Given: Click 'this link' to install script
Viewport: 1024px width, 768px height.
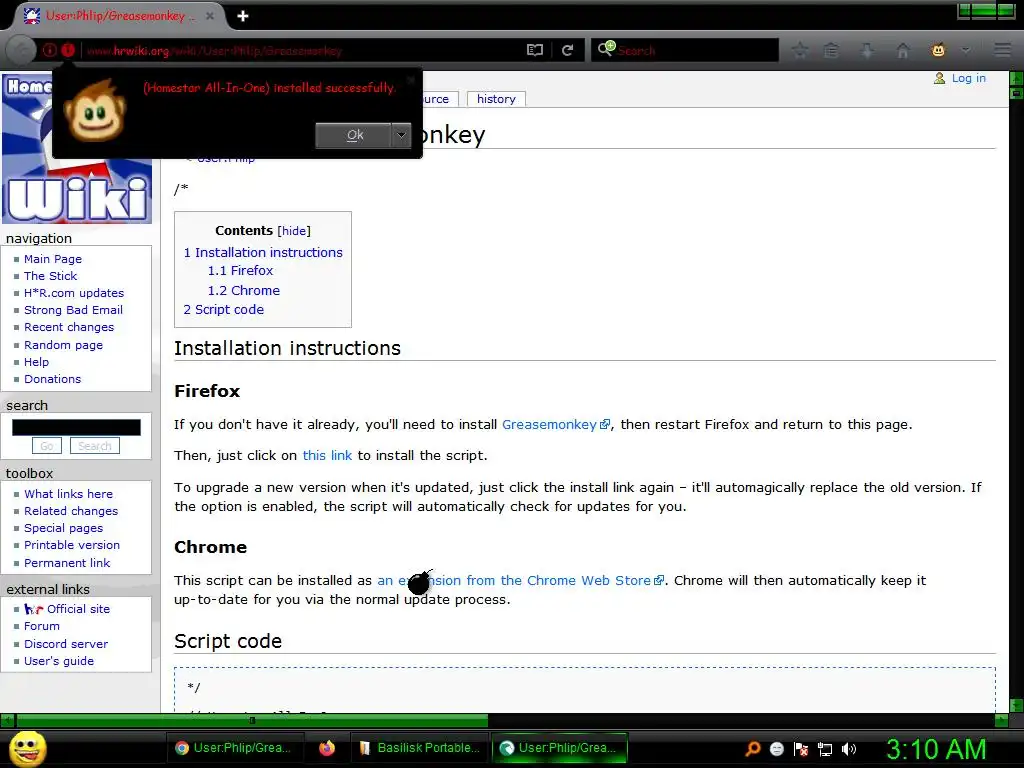Looking at the screenshot, I should [327, 455].
